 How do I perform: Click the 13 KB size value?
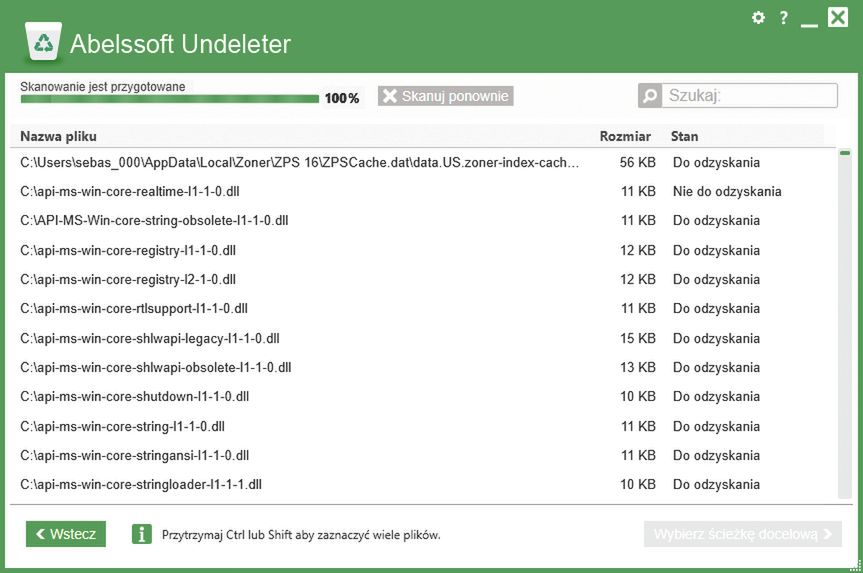[x=637, y=368]
